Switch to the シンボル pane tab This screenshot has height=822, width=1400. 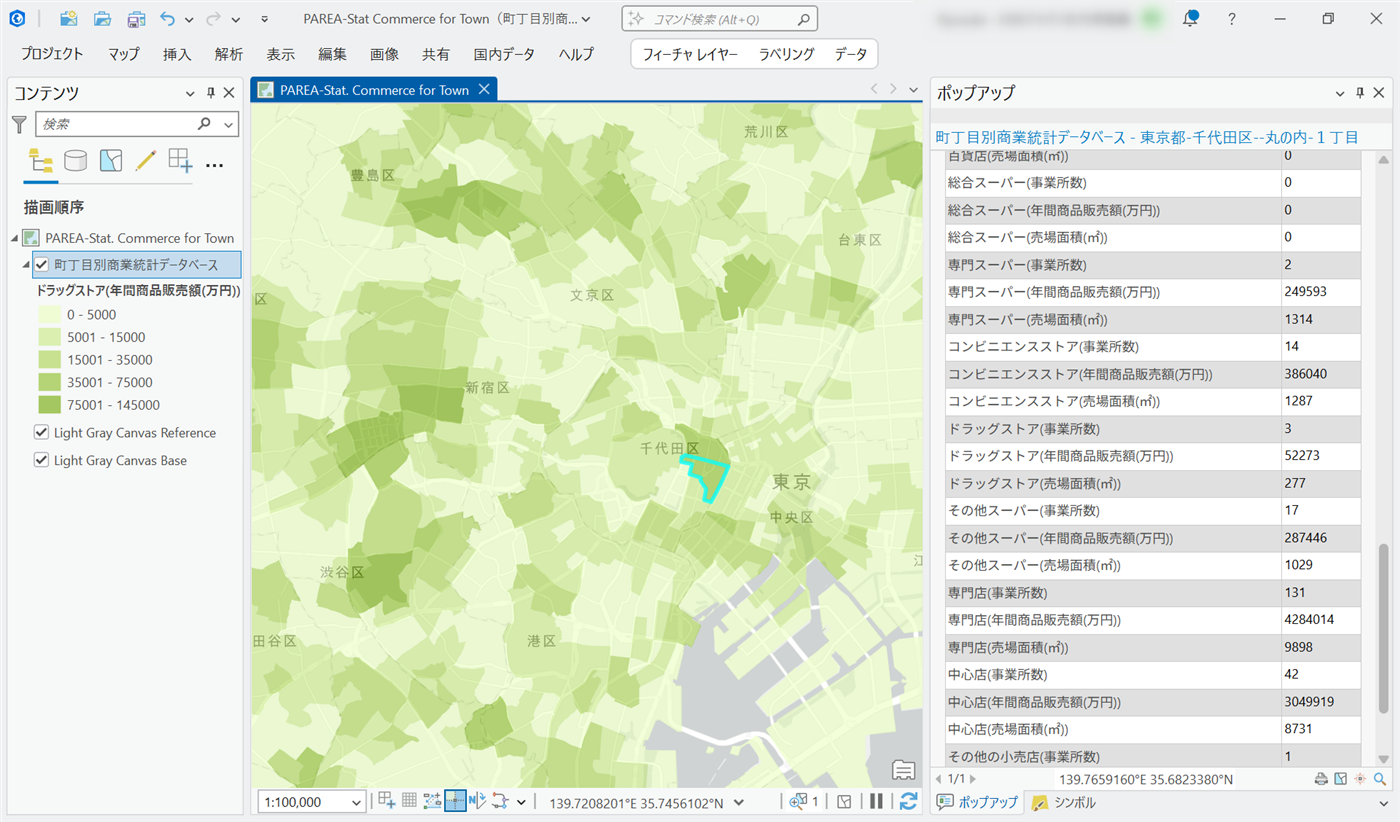point(1064,802)
